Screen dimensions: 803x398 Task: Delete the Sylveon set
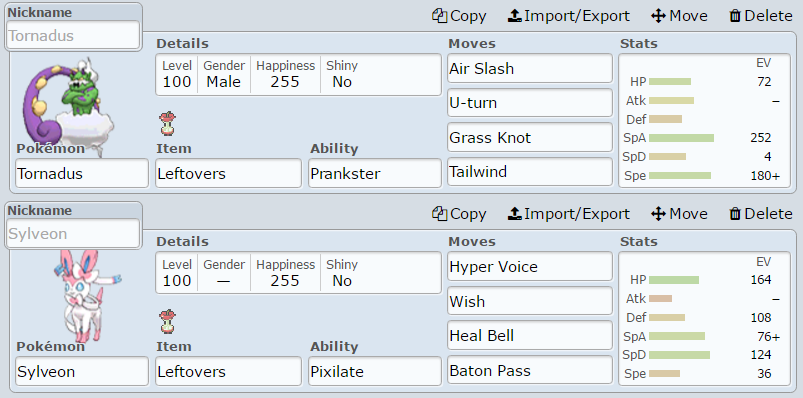point(760,214)
